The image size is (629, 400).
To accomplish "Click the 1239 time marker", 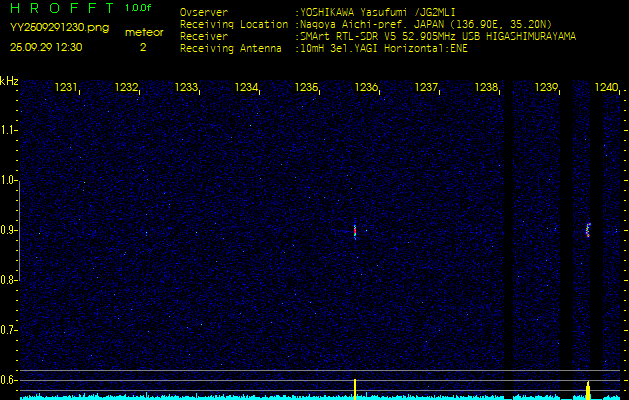I will (x=546, y=88).
